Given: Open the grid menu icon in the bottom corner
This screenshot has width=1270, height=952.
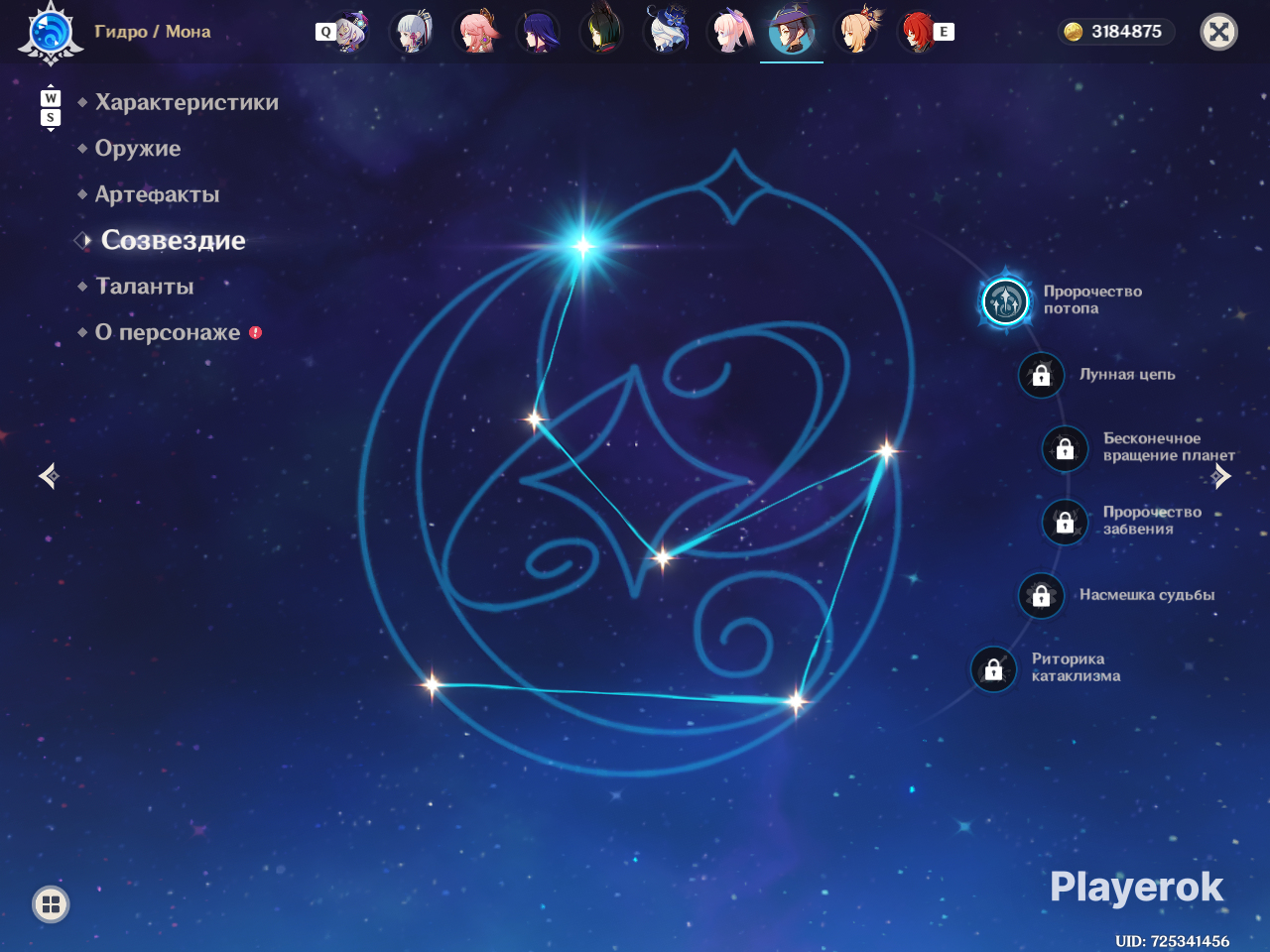Looking at the screenshot, I should (x=51, y=903).
